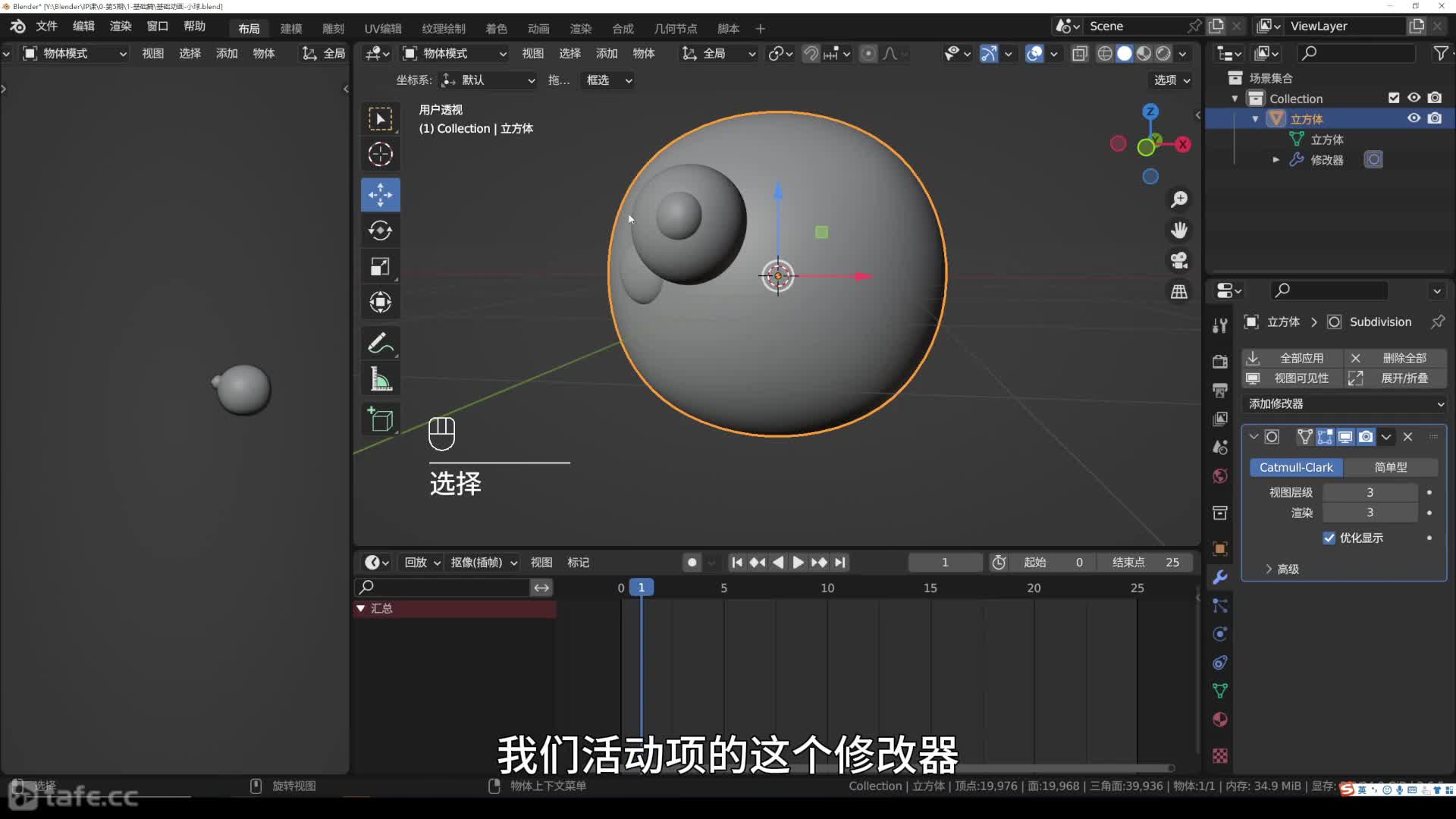
Task: Toggle modifier render camera button
Action: 1366,437
